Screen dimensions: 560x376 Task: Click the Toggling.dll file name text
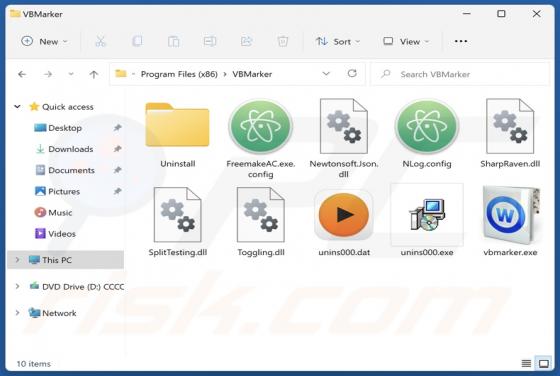click(261, 252)
